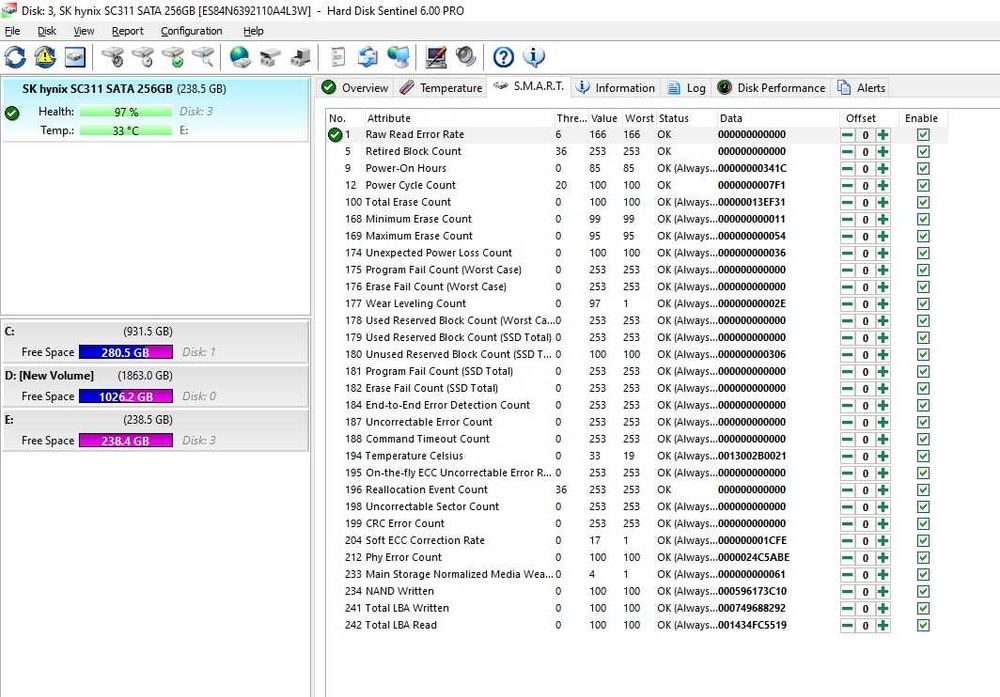
Task: Click the Status column header
Action: [x=686, y=118]
